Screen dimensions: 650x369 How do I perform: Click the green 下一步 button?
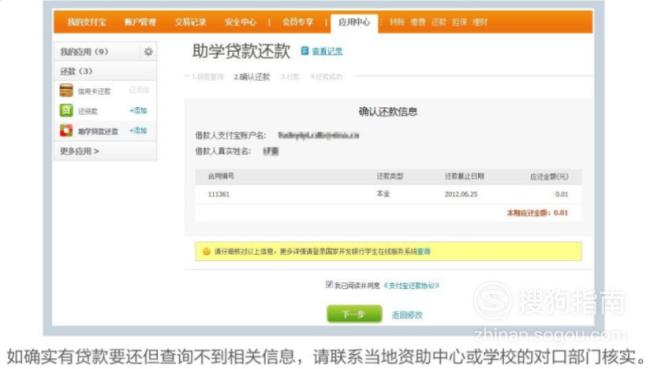354,314
